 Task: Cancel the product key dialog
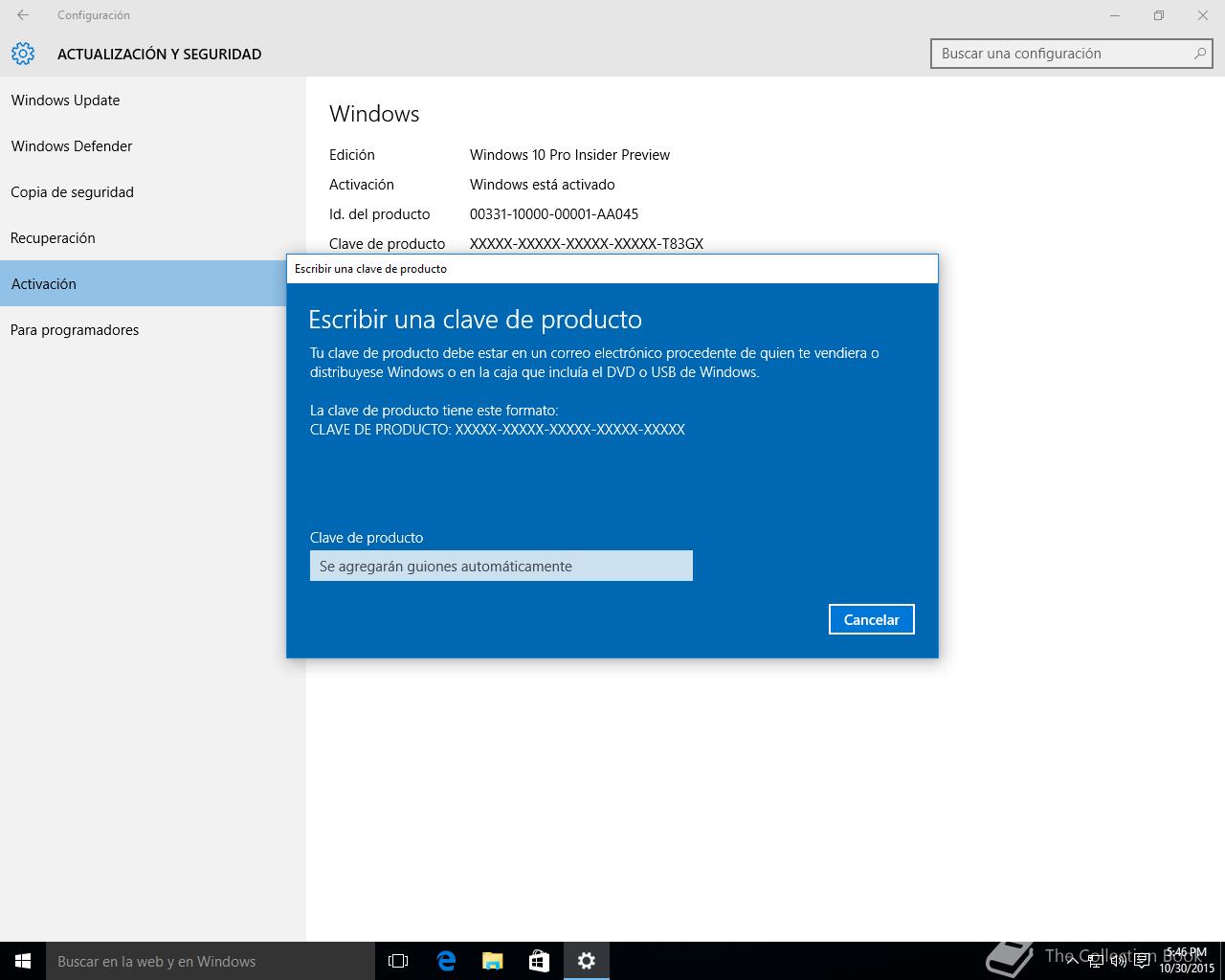tap(871, 619)
